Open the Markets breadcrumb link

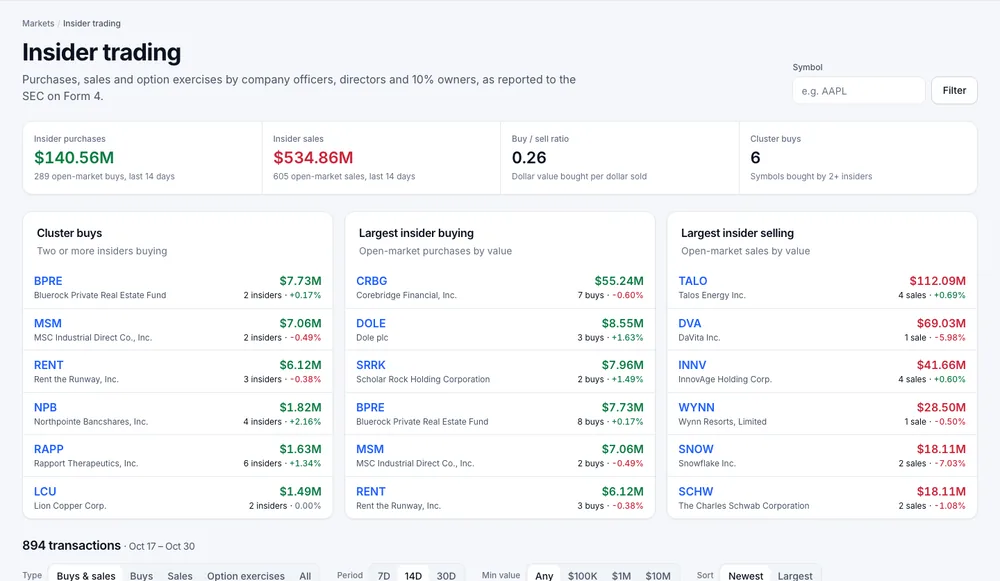pyautogui.click(x=38, y=24)
